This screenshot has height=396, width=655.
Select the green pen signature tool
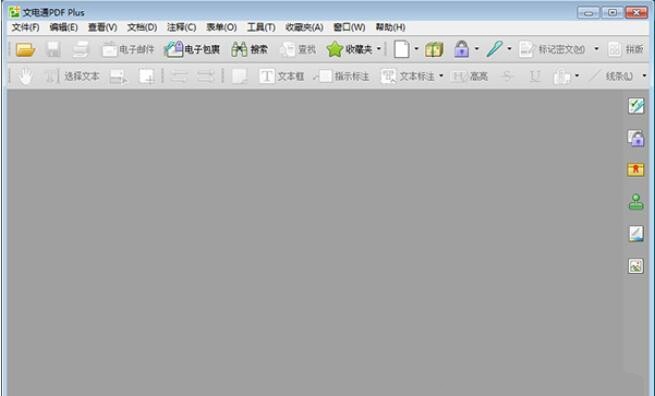tap(494, 49)
